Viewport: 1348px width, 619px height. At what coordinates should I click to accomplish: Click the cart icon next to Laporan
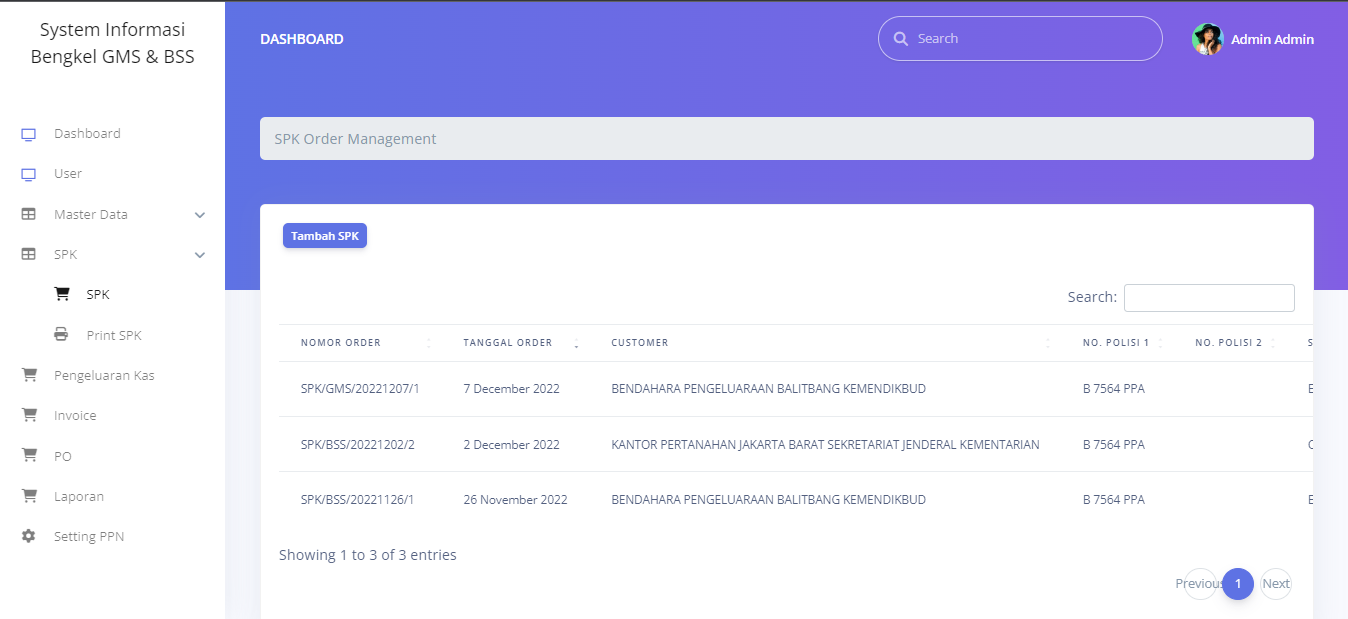pyautogui.click(x=29, y=496)
